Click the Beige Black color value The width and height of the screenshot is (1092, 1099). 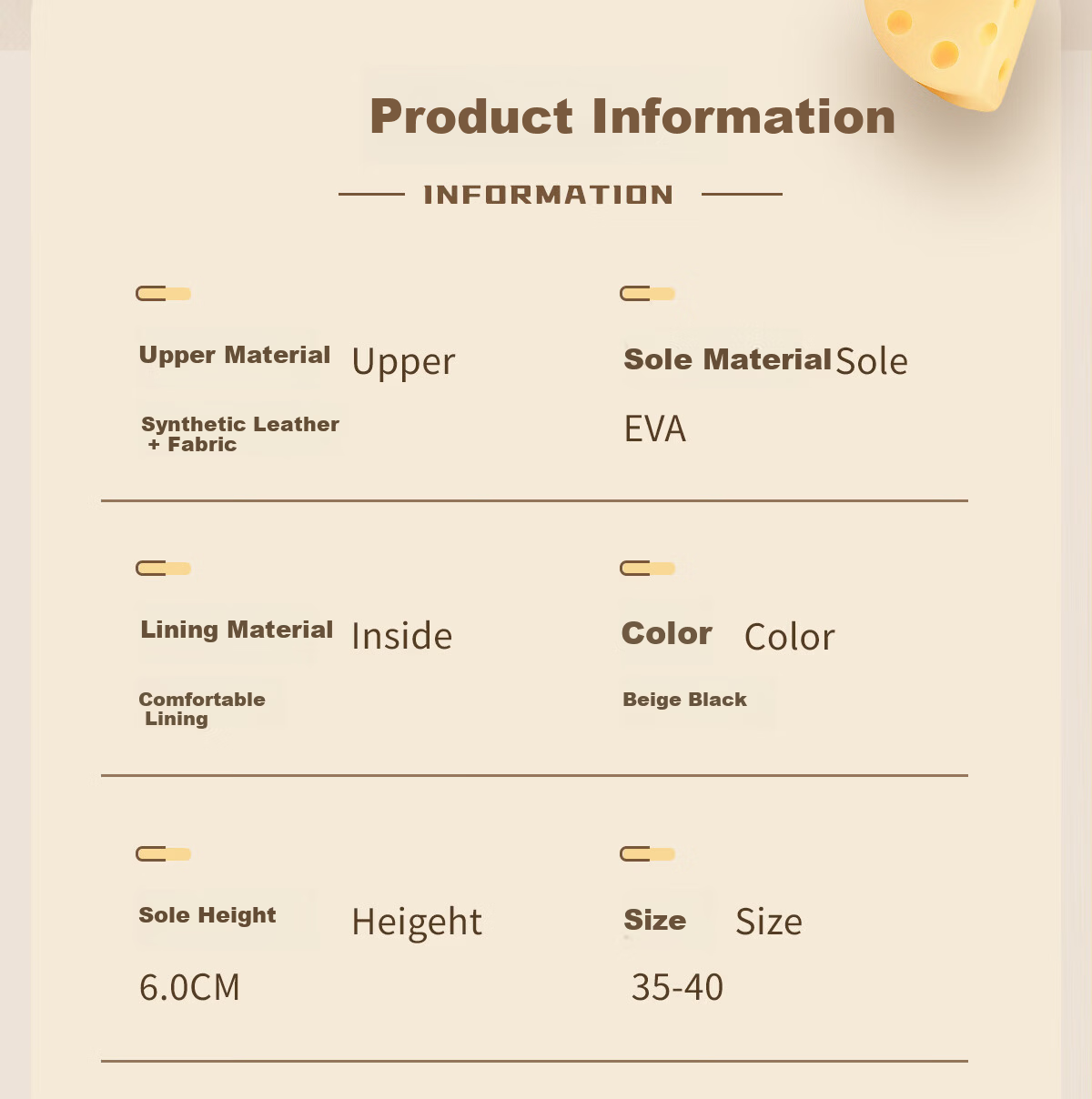pyautogui.click(x=684, y=700)
